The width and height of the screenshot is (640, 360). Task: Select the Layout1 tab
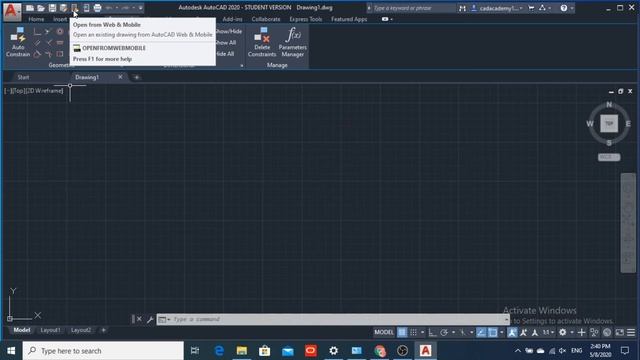[x=50, y=330]
